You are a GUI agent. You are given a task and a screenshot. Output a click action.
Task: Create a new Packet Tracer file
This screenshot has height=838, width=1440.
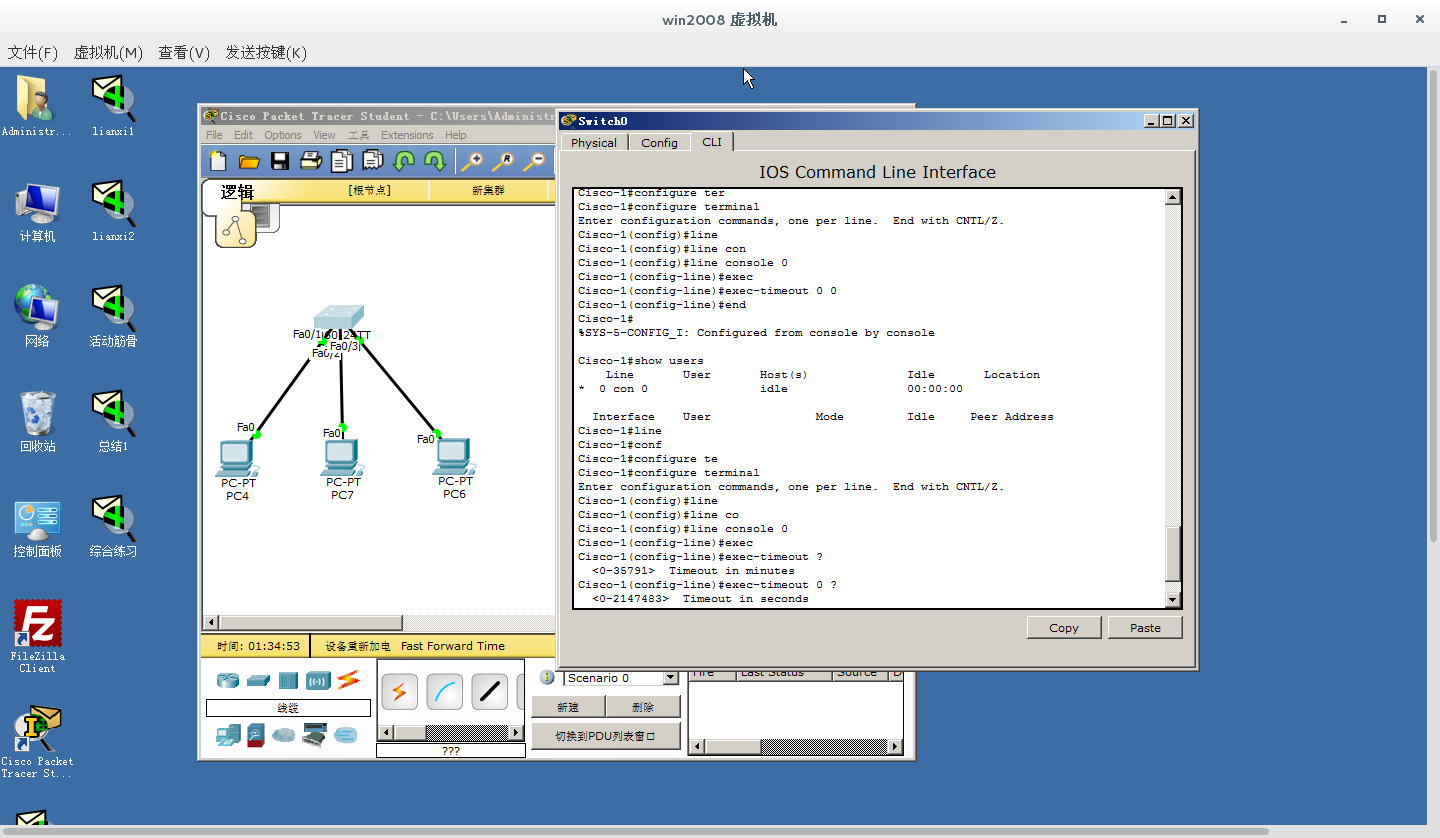[218, 161]
